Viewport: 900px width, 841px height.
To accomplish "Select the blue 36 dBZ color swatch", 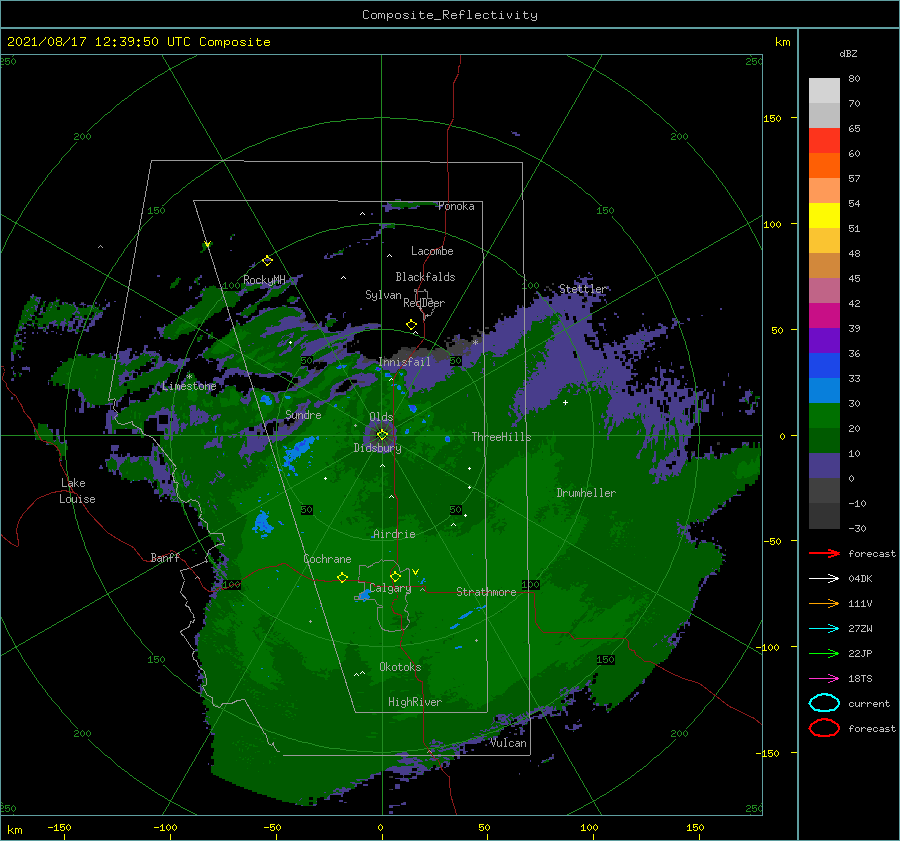I will (x=824, y=365).
